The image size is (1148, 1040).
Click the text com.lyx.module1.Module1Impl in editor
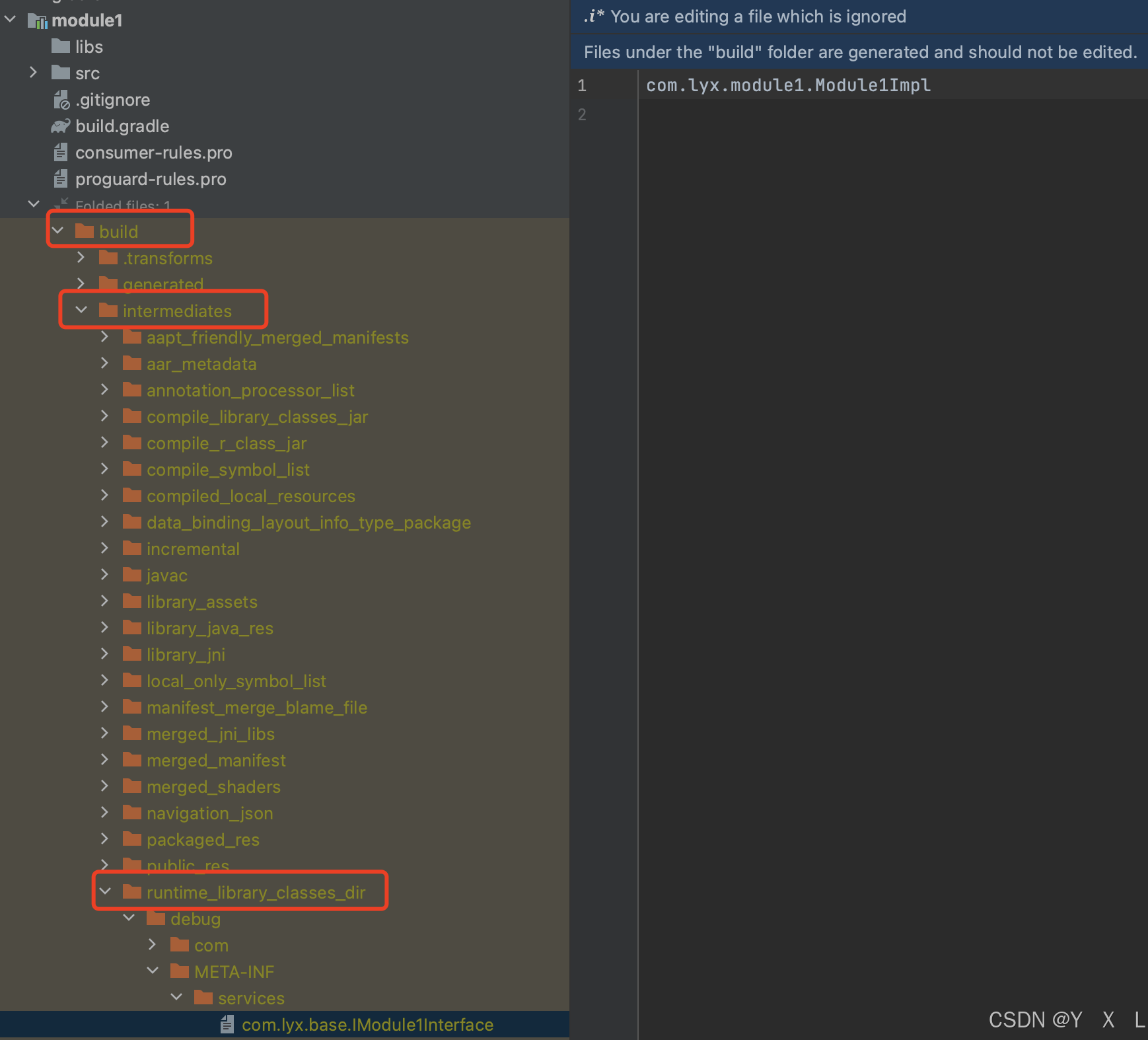(x=787, y=85)
